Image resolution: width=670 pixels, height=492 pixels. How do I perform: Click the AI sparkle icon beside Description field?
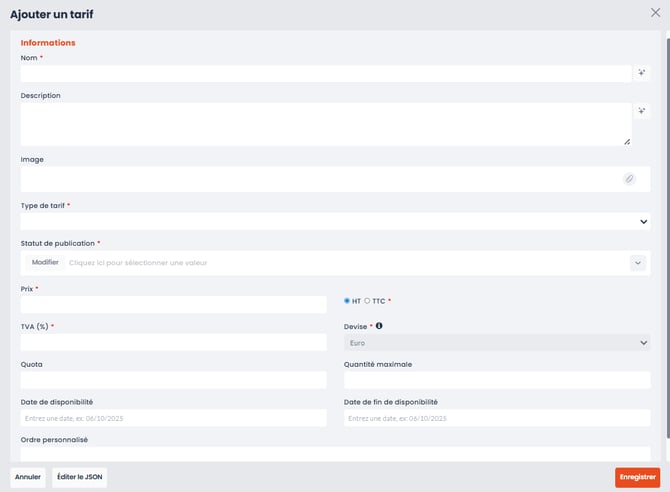click(642, 111)
